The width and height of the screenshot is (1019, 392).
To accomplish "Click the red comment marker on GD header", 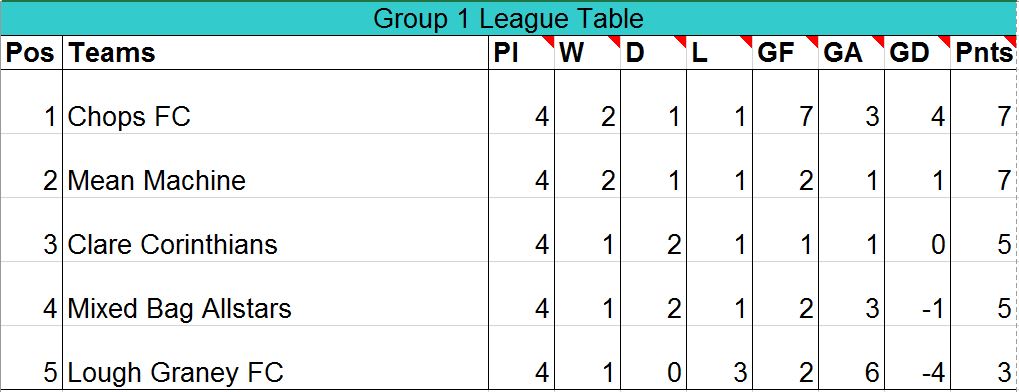I will [945, 41].
